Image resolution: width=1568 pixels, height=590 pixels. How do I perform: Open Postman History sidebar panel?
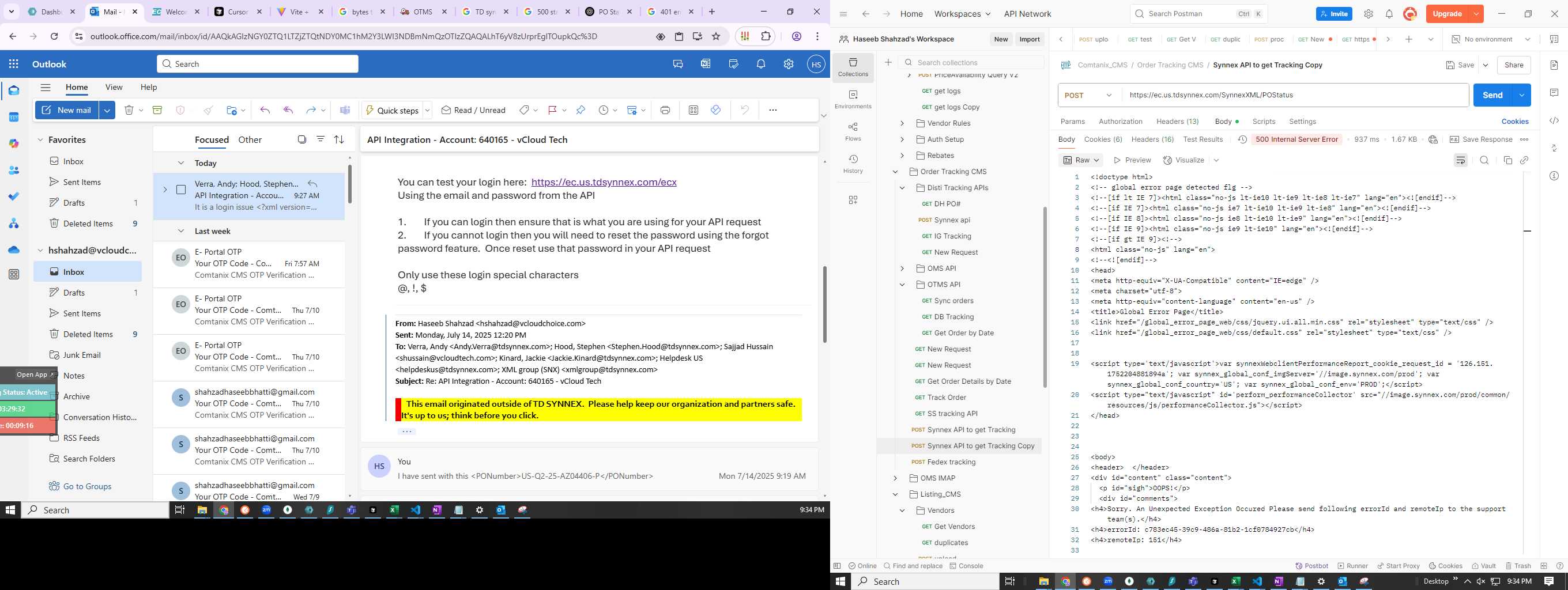pos(853,164)
